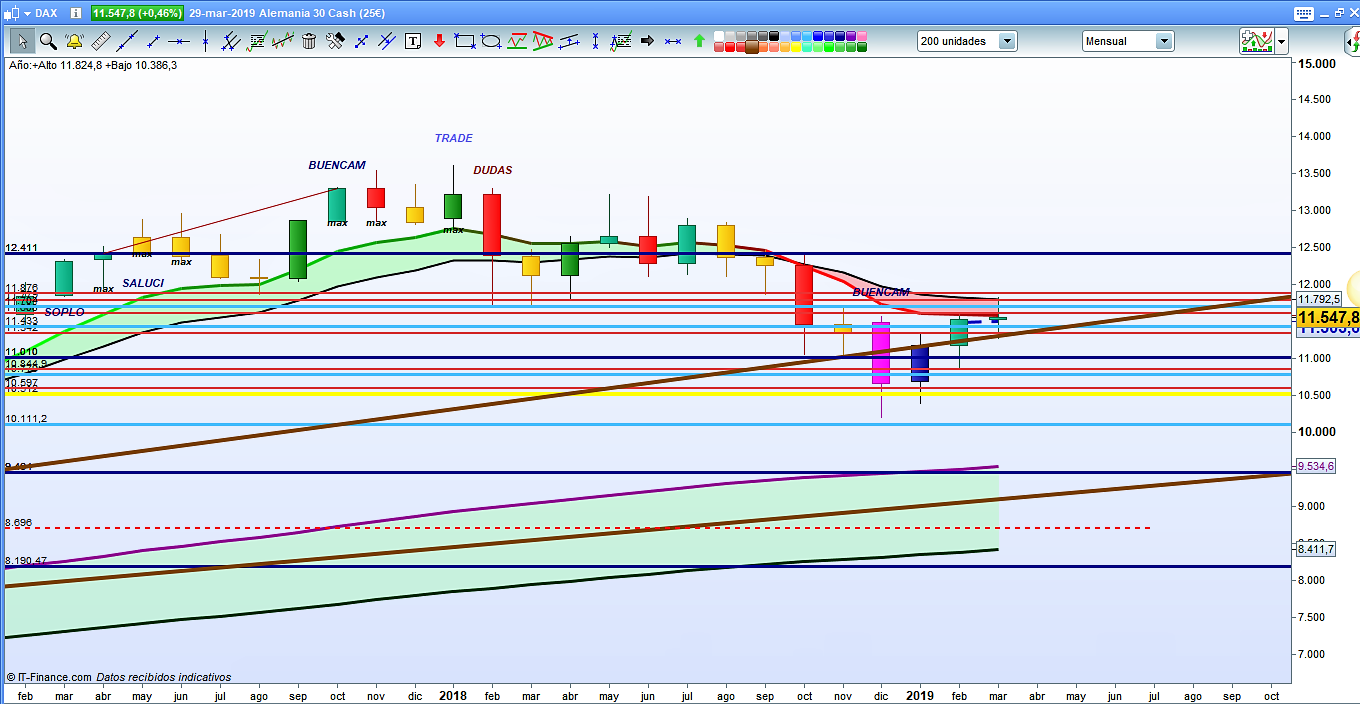
Task: Click the 11.547,8 current price label
Action: (x=1328, y=317)
